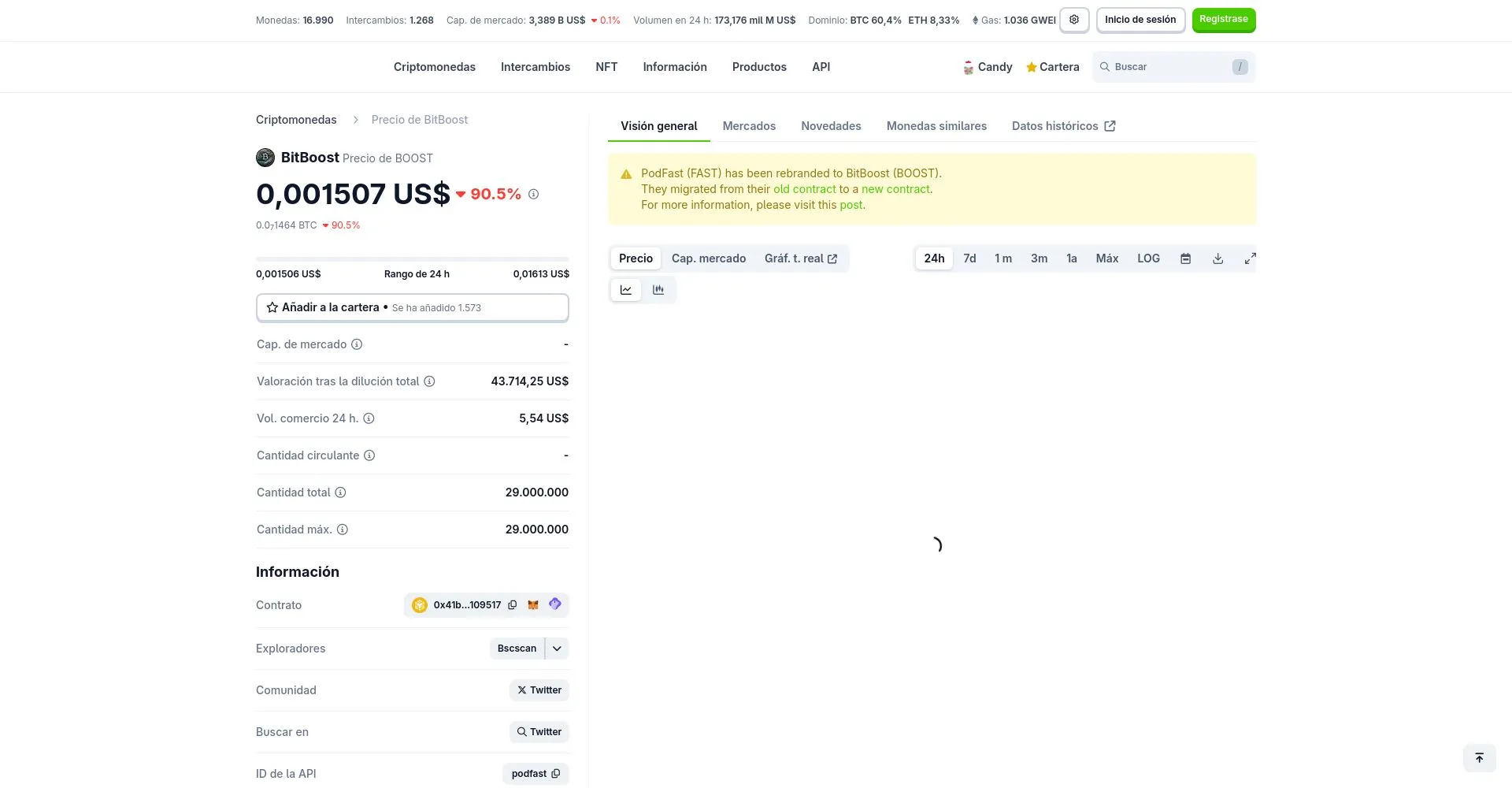
Task: Click the purple diamond icon beside contract
Action: (x=555, y=604)
